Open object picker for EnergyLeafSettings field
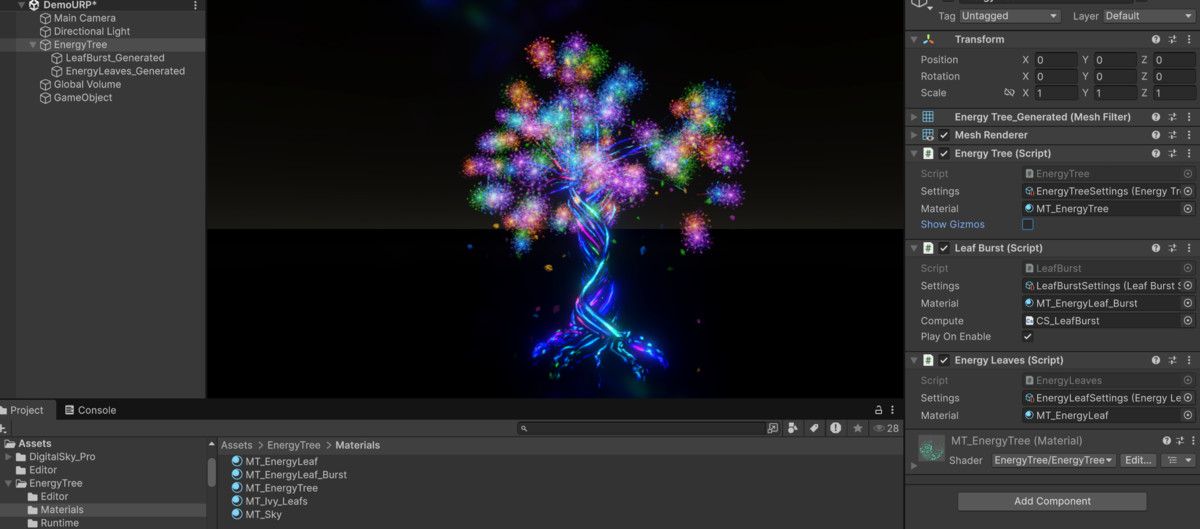Viewport: 1200px width, 529px height. (x=1188, y=398)
